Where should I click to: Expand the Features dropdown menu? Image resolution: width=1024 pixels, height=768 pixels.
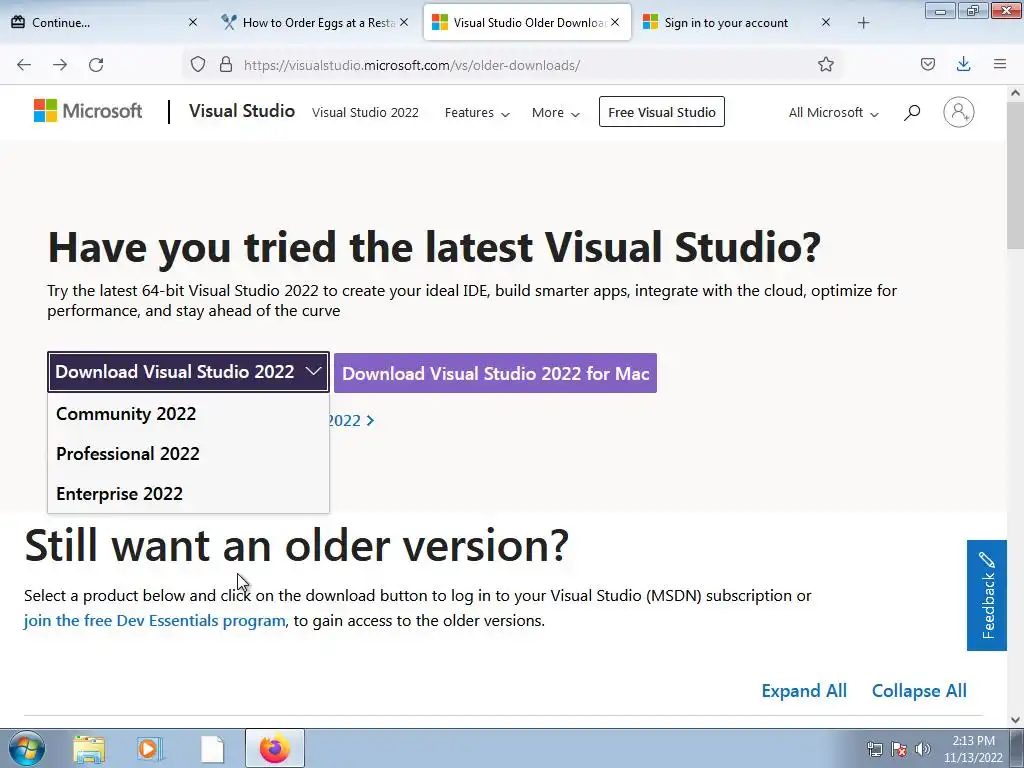tap(477, 112)
